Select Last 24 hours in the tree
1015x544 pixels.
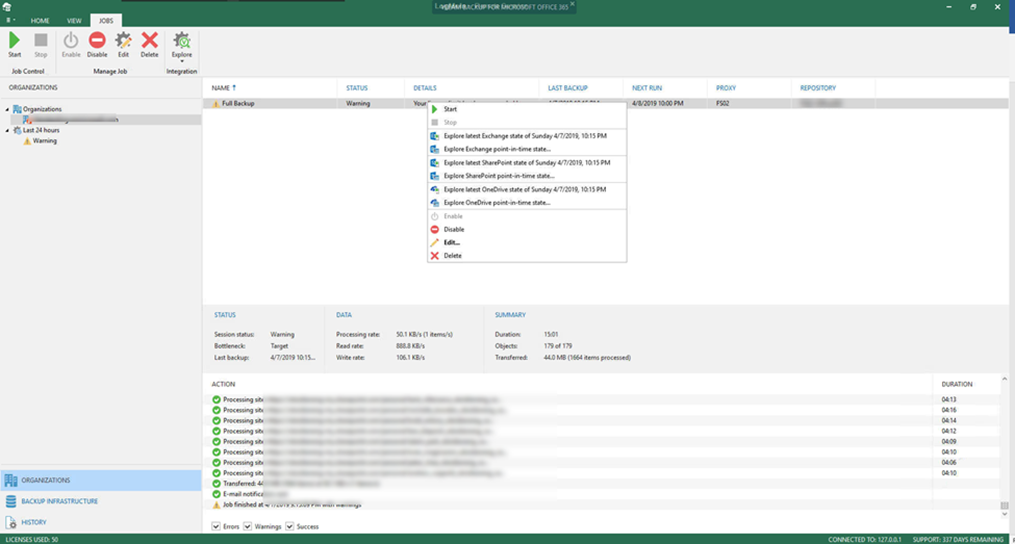coord(41,130)
